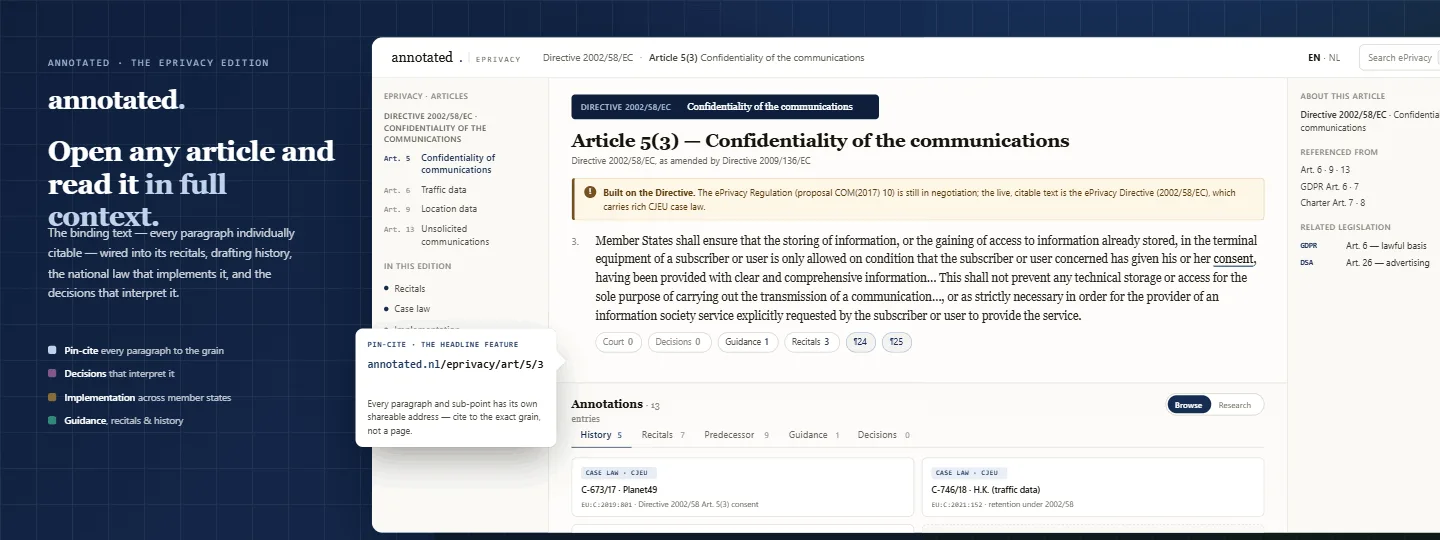The image size is (1440, 540).
Task: Click "About this article" heading
Action: pyautogui.click(x=1343, y=97)
